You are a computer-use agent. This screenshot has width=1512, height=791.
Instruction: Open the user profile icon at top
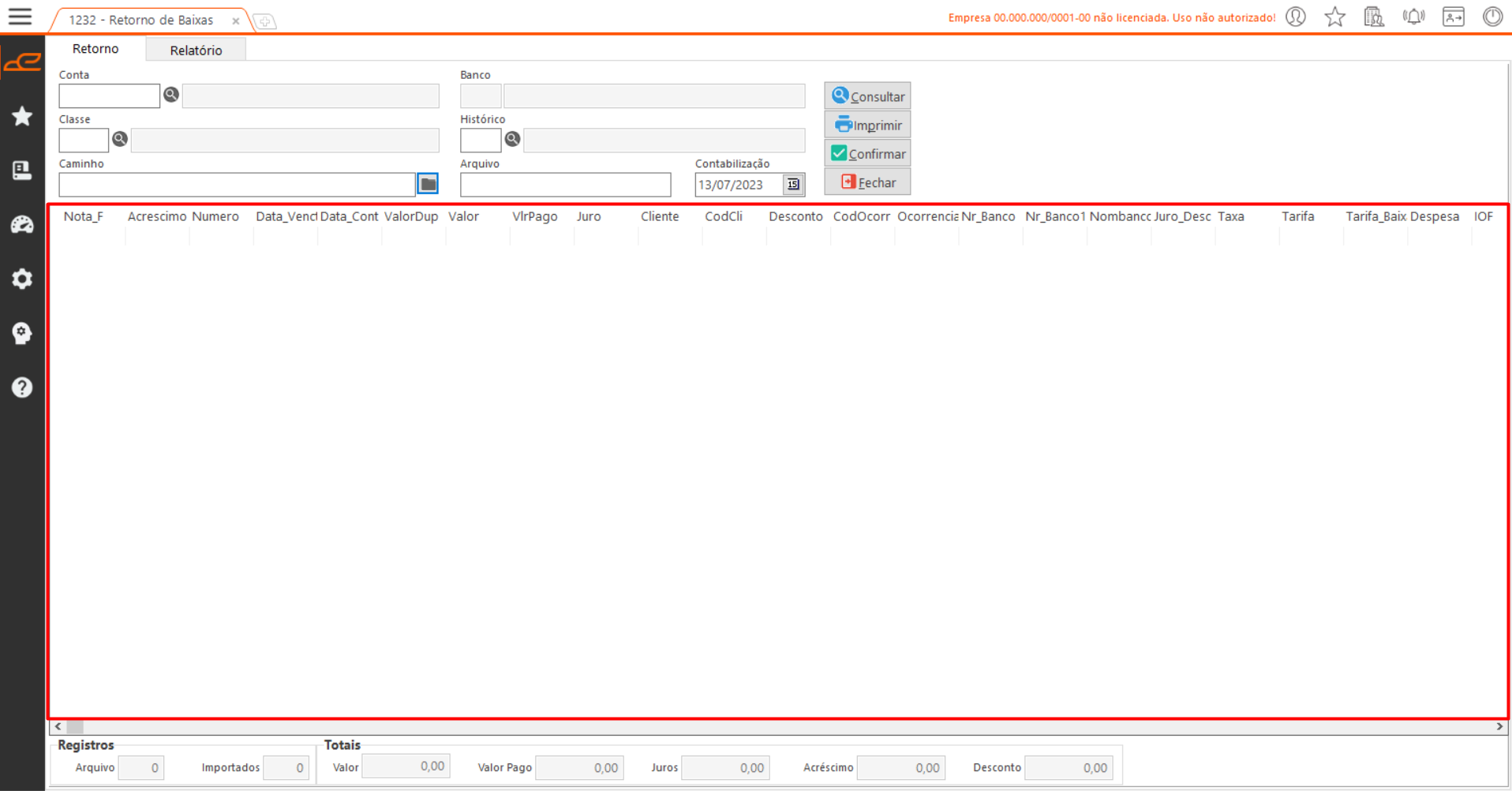1296,17
